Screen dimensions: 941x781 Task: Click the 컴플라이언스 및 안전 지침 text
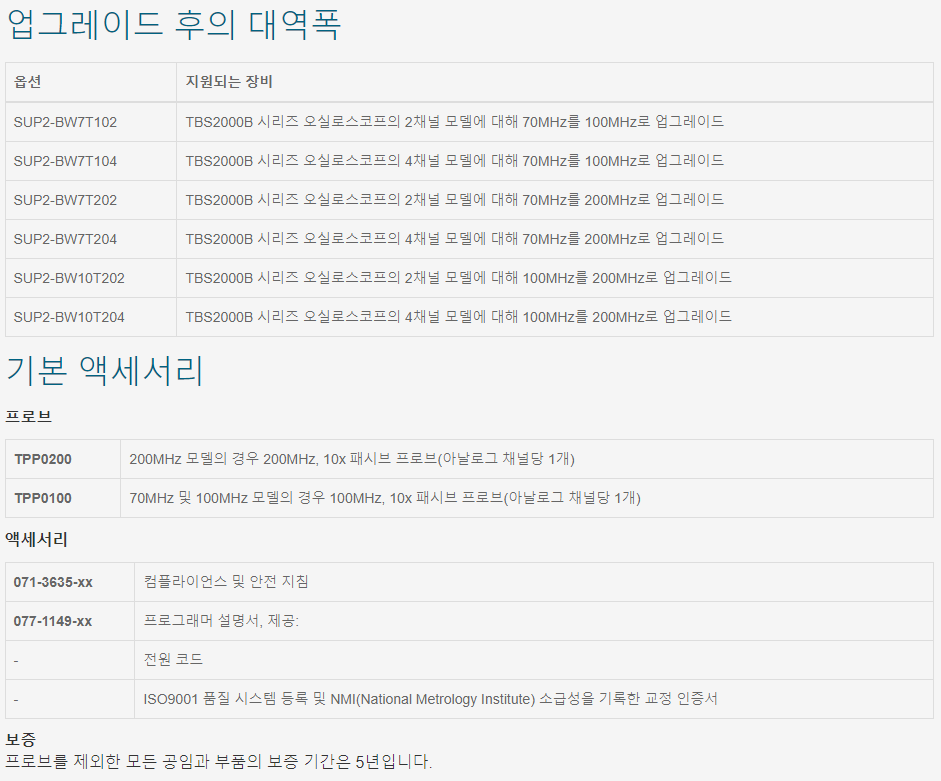tap(226, 582)
